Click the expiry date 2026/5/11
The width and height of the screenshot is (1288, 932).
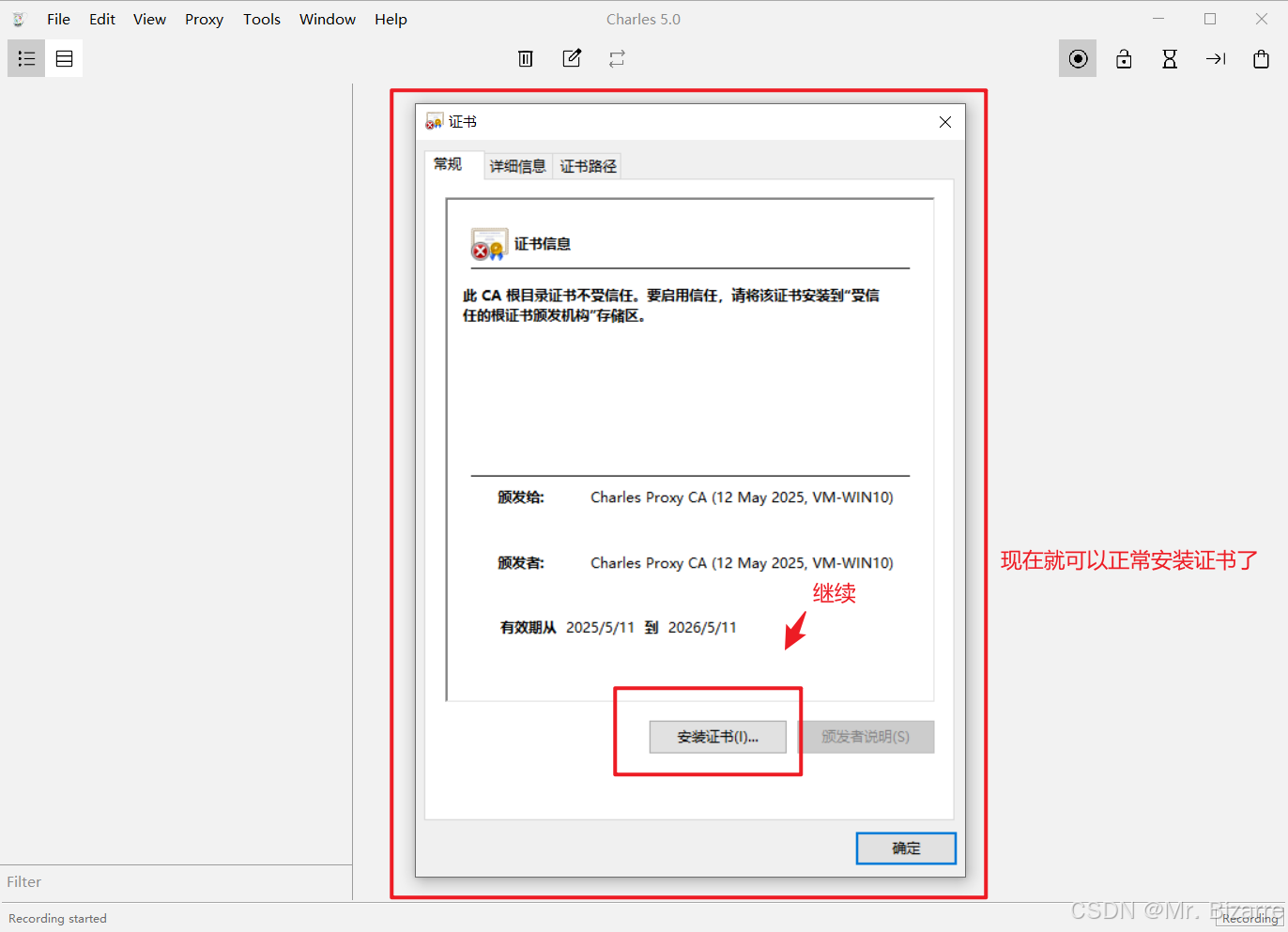point(702,627)
